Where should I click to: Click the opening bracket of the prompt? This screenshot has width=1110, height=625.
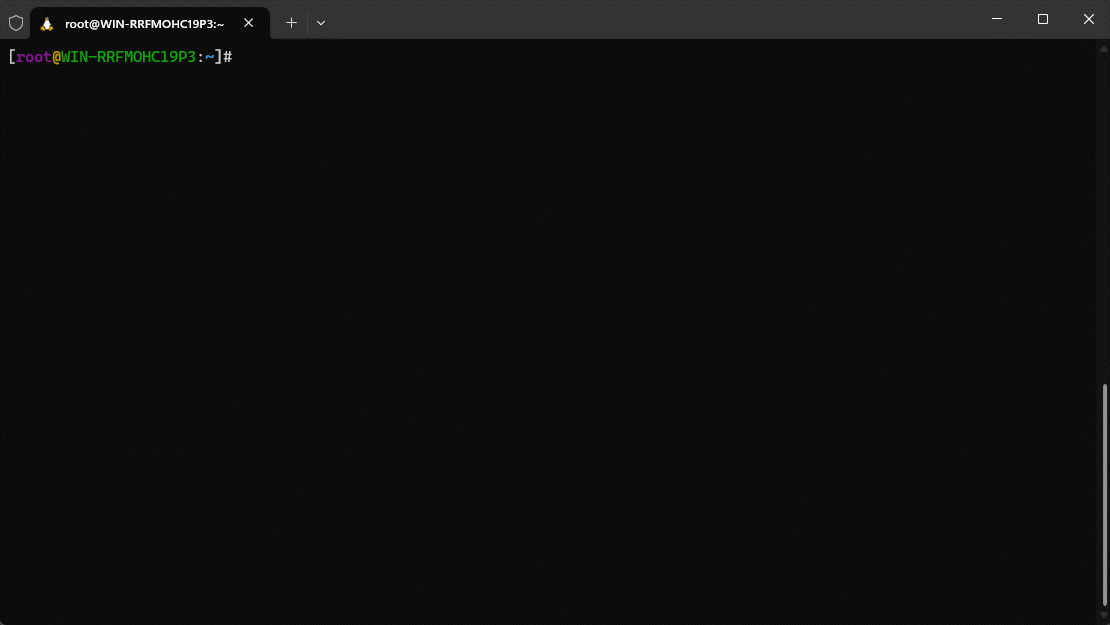coord(11,57)
